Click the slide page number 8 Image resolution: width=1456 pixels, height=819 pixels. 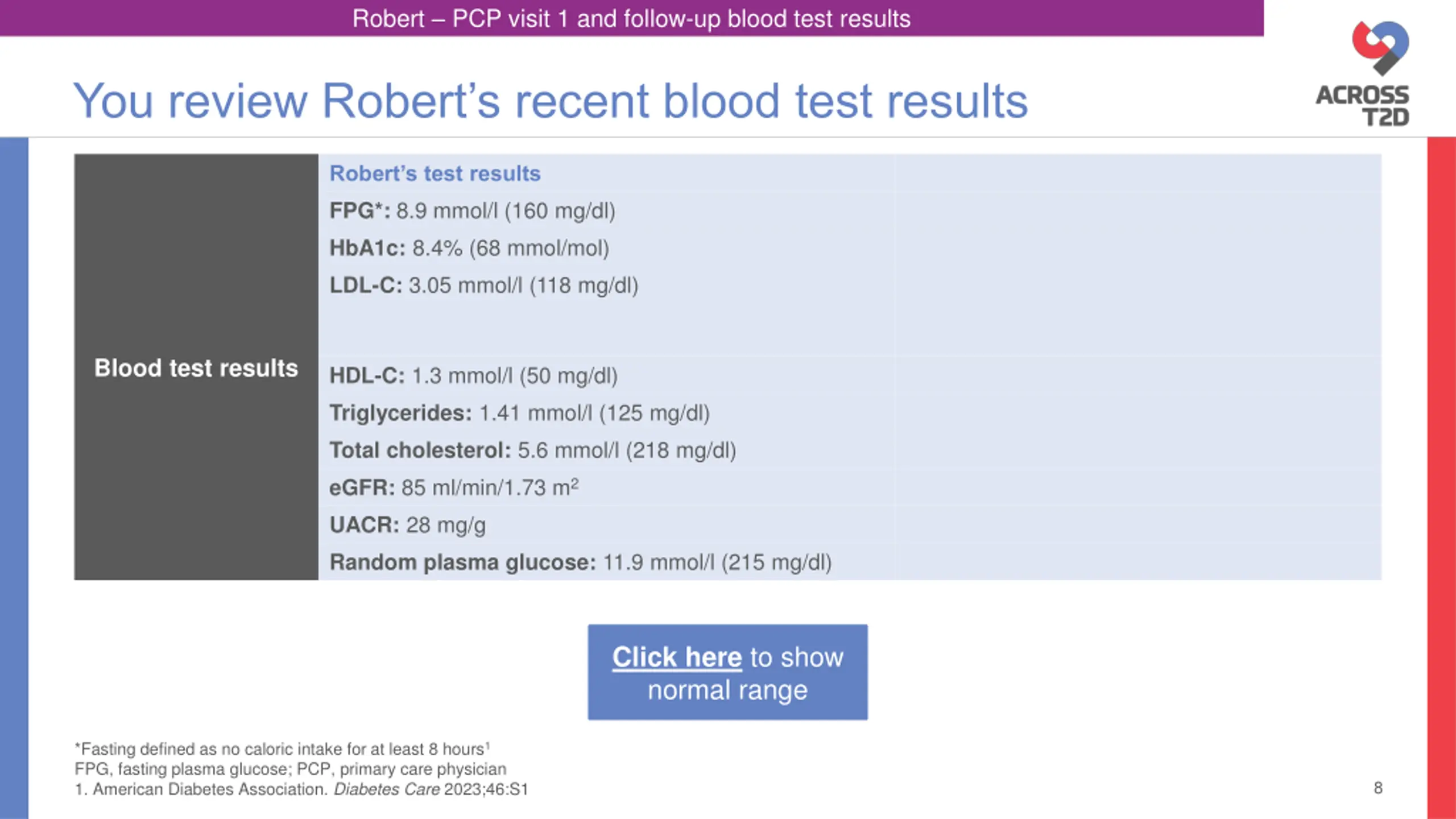1378,788
